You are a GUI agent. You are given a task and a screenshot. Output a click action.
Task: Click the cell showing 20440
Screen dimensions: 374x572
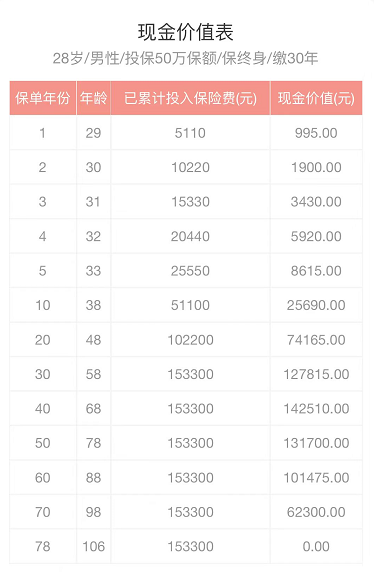pyautogui.click(x=190, y=236)
